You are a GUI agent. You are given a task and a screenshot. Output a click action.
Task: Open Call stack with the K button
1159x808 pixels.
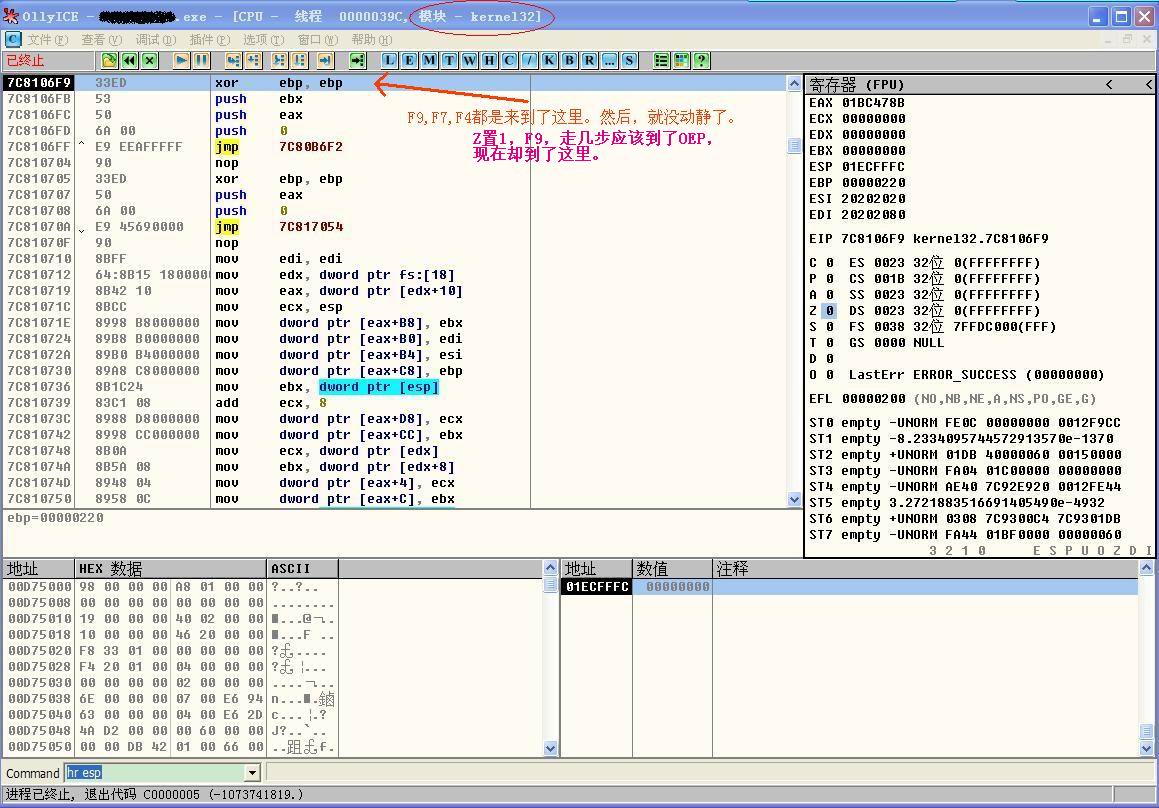[549, 60]
